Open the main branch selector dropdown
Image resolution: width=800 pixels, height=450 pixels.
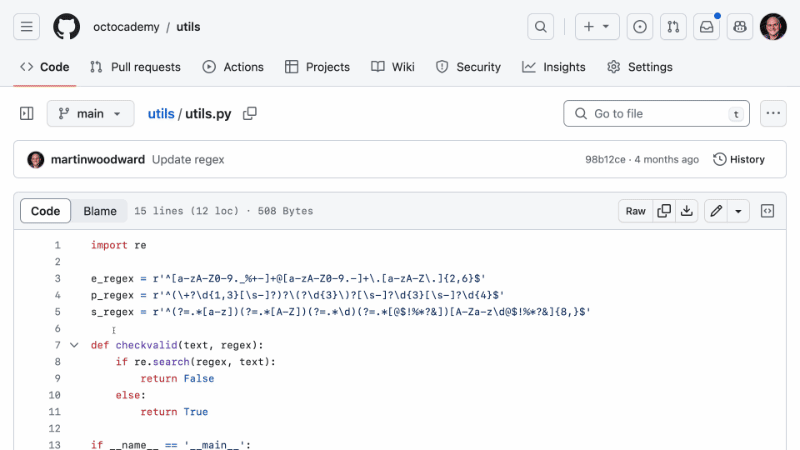click(x=90, y=113)
